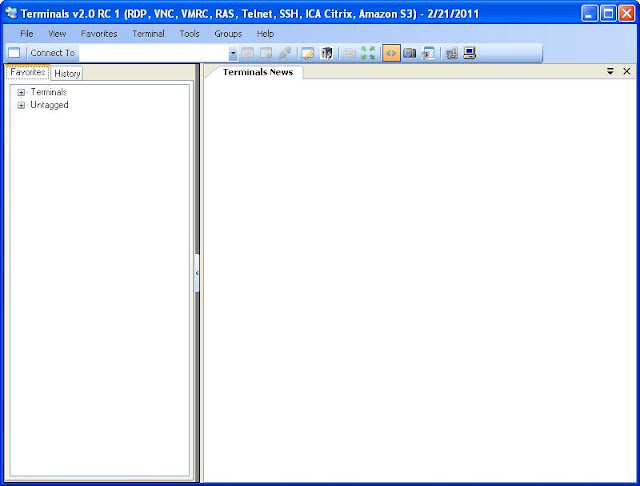Toggle the highlighted orange angle-brackets button
Viewport: 640px width, 486px height.
point(391,53)
